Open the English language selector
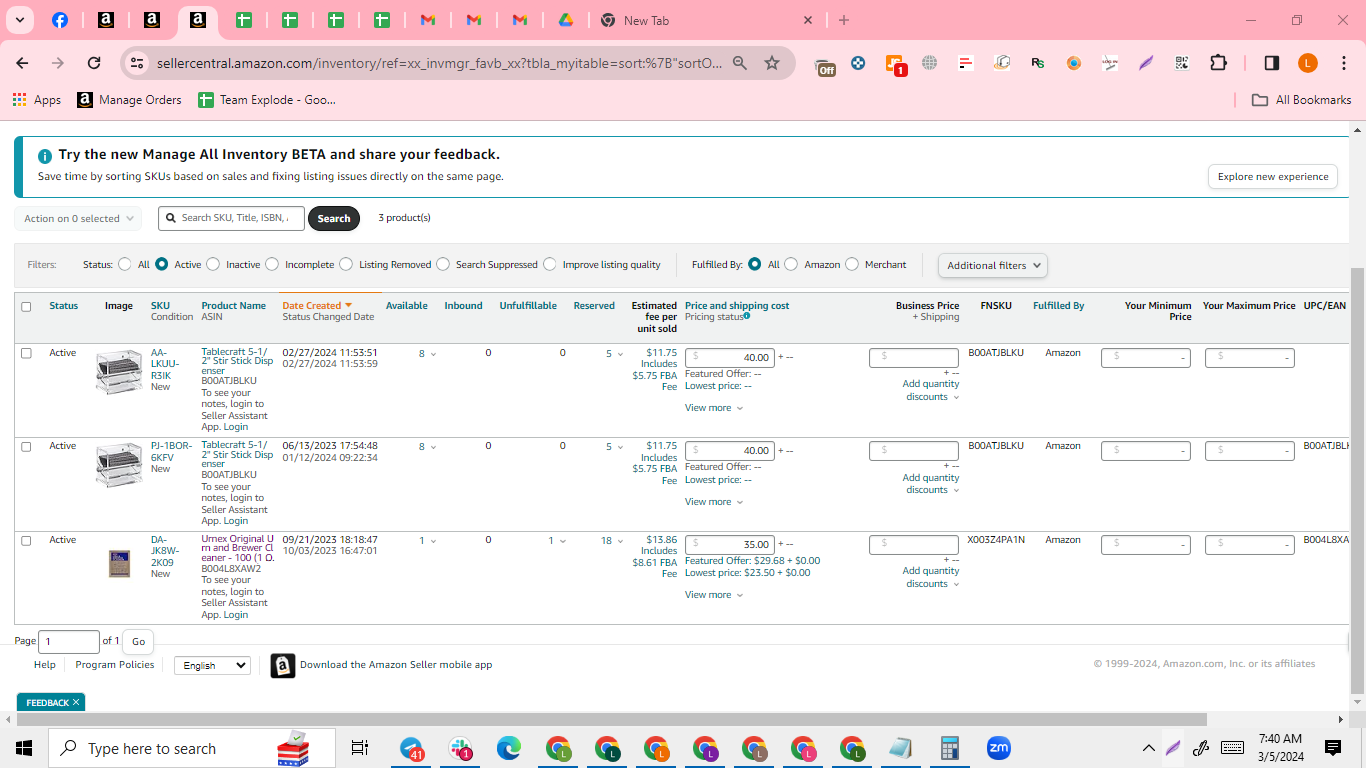 click(212, 665)
